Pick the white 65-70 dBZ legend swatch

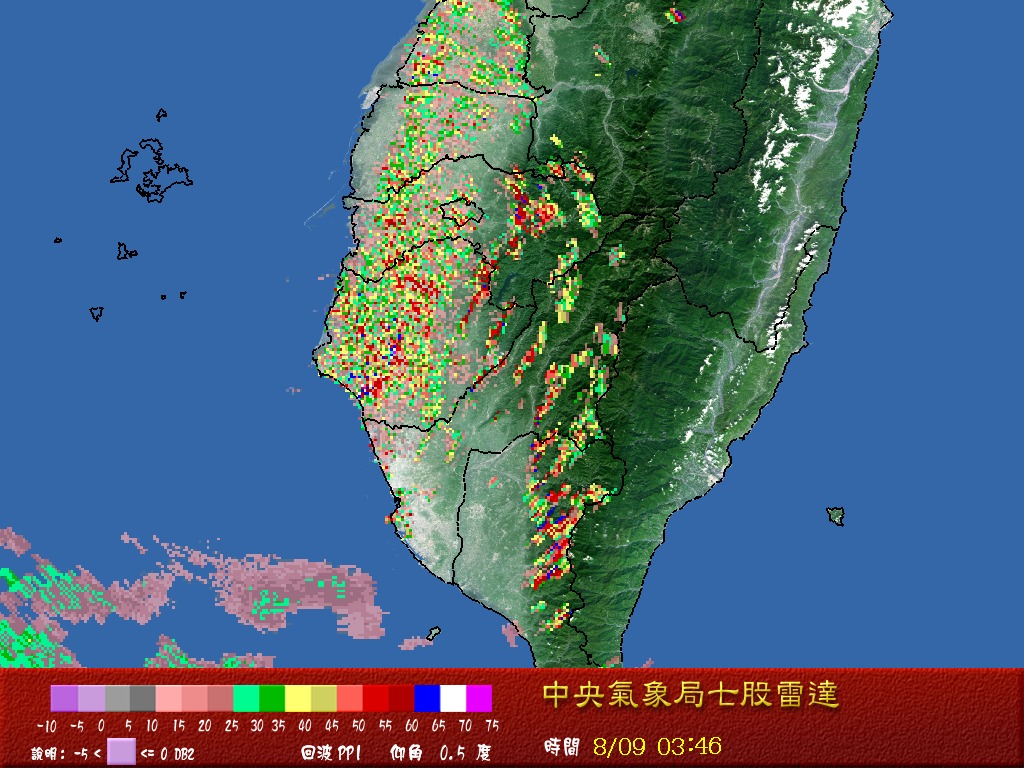tap(453, 698)
